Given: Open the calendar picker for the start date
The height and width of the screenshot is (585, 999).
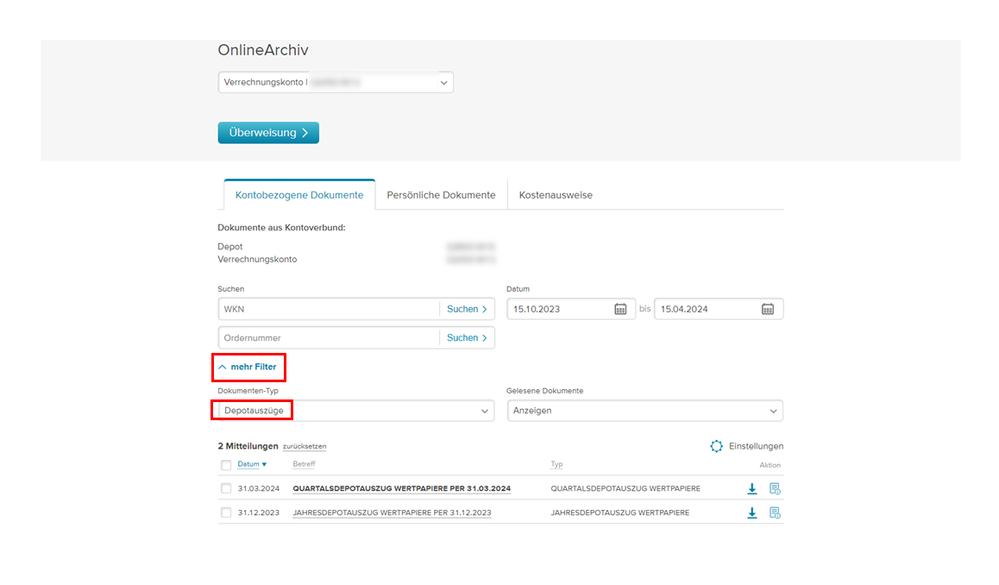Looking at the screenshot, I should (621, 309).
